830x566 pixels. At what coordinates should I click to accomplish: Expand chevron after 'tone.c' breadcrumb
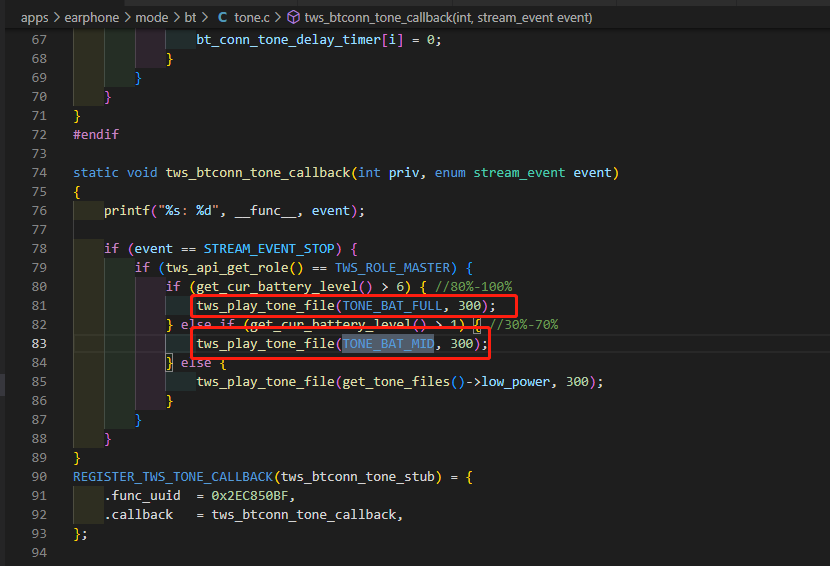pyautogui.click(x=277, y=18)
